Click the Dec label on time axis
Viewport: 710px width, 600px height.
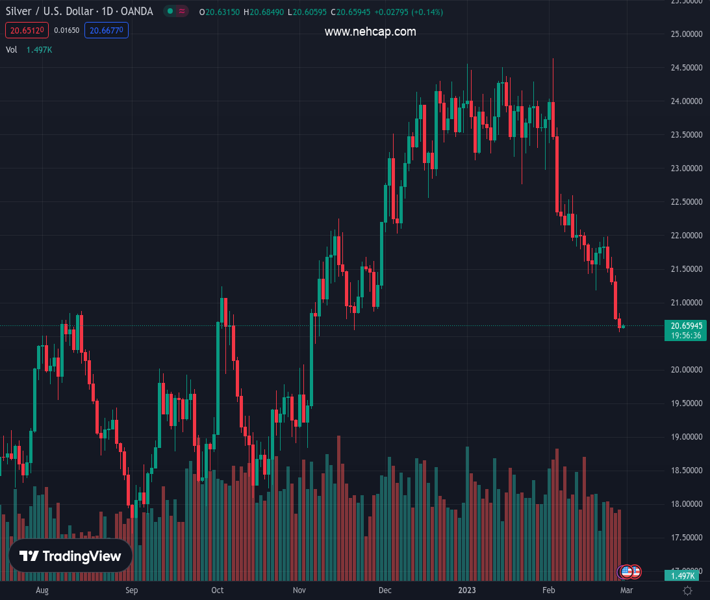(384, 591)
